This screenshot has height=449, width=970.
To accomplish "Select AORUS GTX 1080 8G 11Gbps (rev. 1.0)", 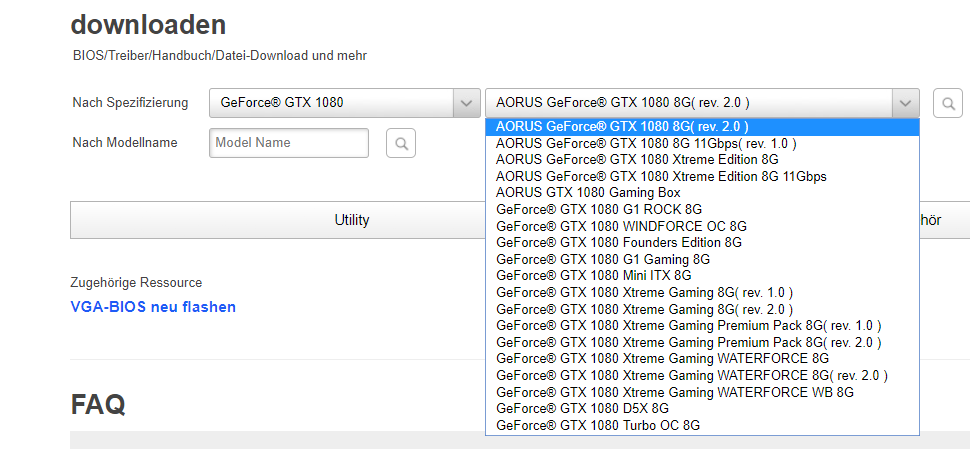I will pos(702,143).
